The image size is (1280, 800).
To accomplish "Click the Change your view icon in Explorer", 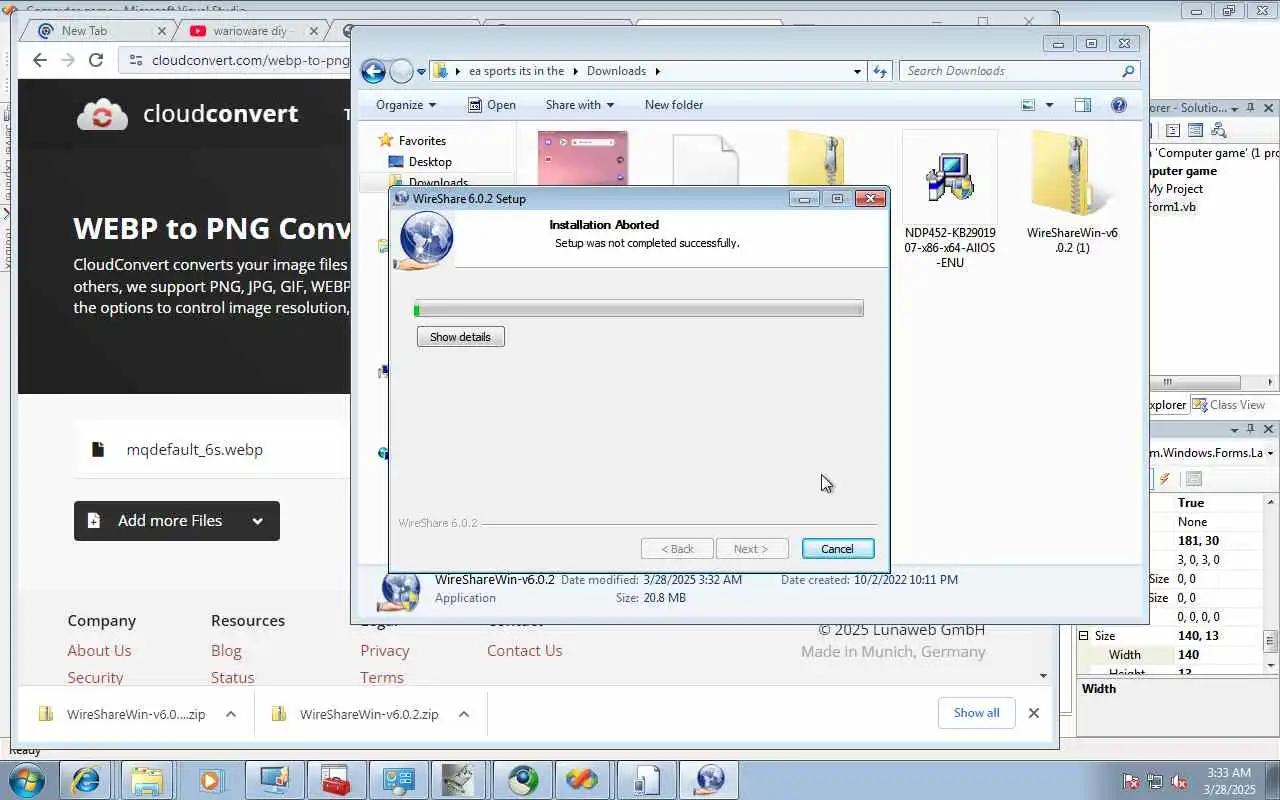I will tap(1028, 105).
